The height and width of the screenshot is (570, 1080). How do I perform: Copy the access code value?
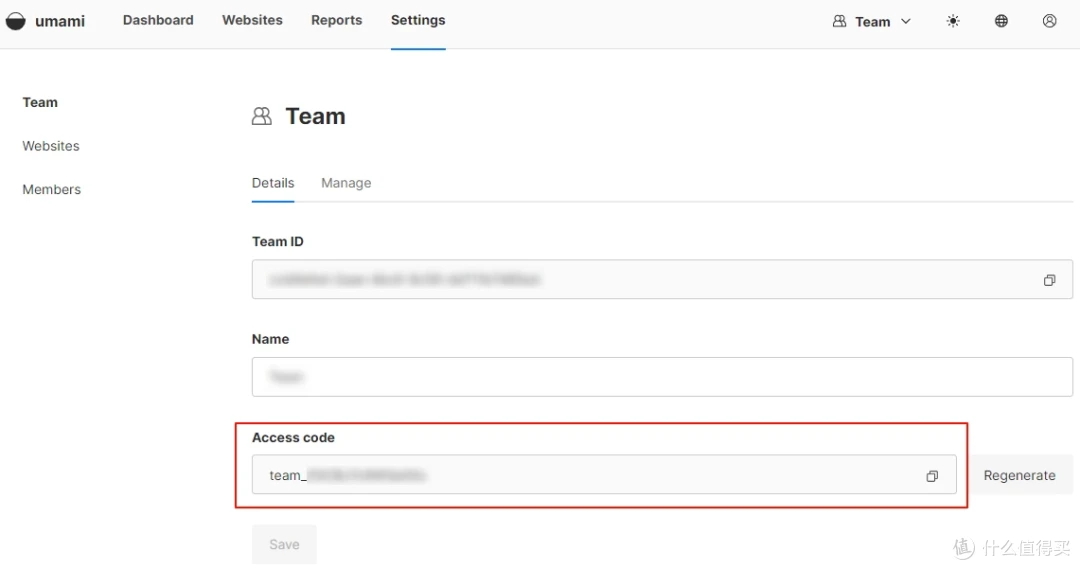pyautogui.click(x=932, y=476)
